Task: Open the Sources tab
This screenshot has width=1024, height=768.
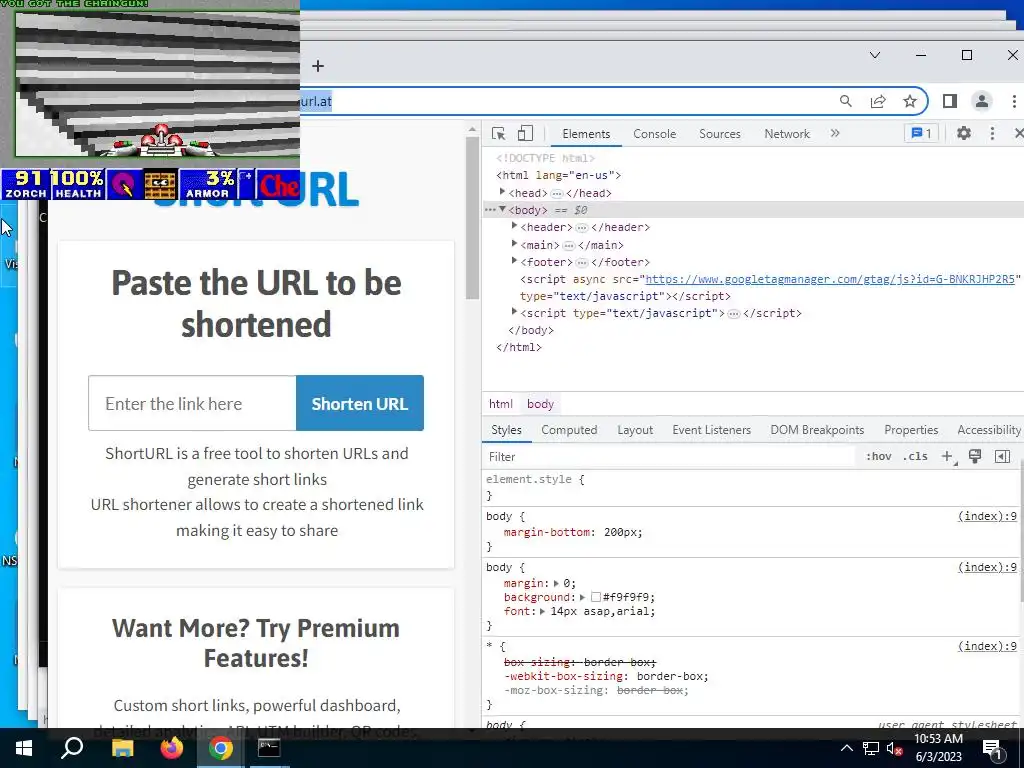Action: click(x=720, y=134)
